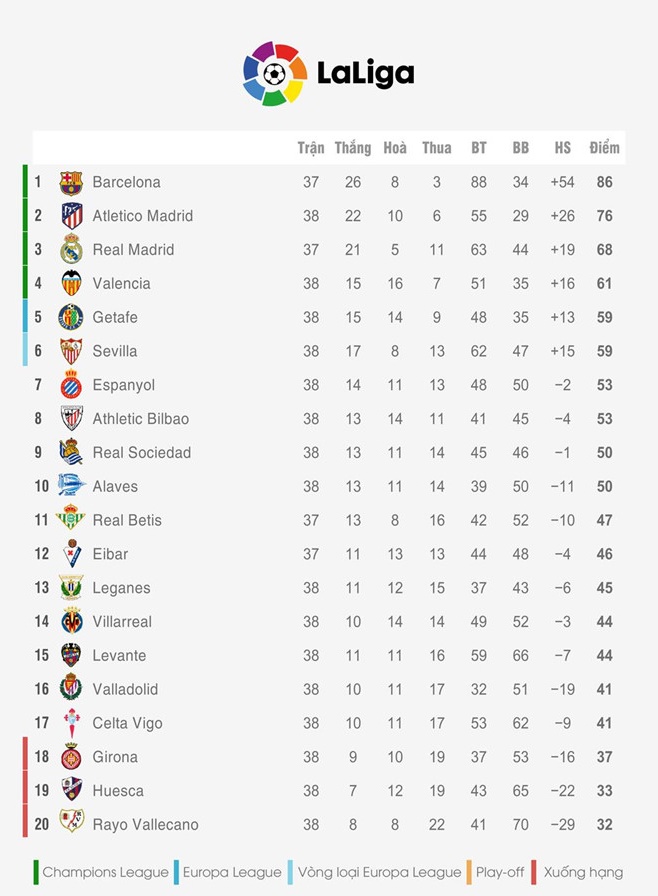Click the Villarreal team name
Screen dimensions: 658x896
pyautogui.click(x=122, y=622)
